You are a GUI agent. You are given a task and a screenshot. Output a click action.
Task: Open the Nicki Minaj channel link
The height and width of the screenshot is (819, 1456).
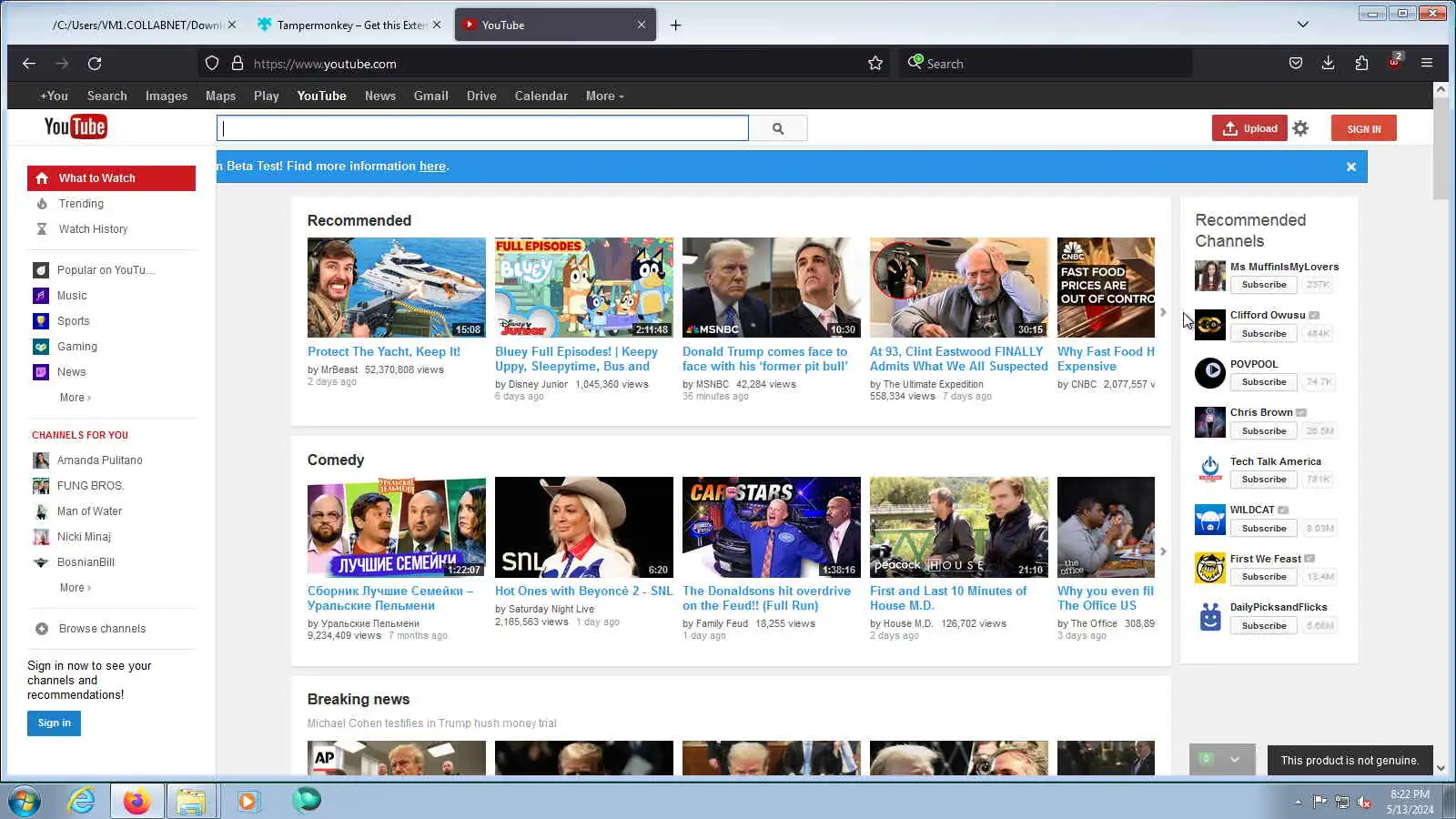[84, 537]
